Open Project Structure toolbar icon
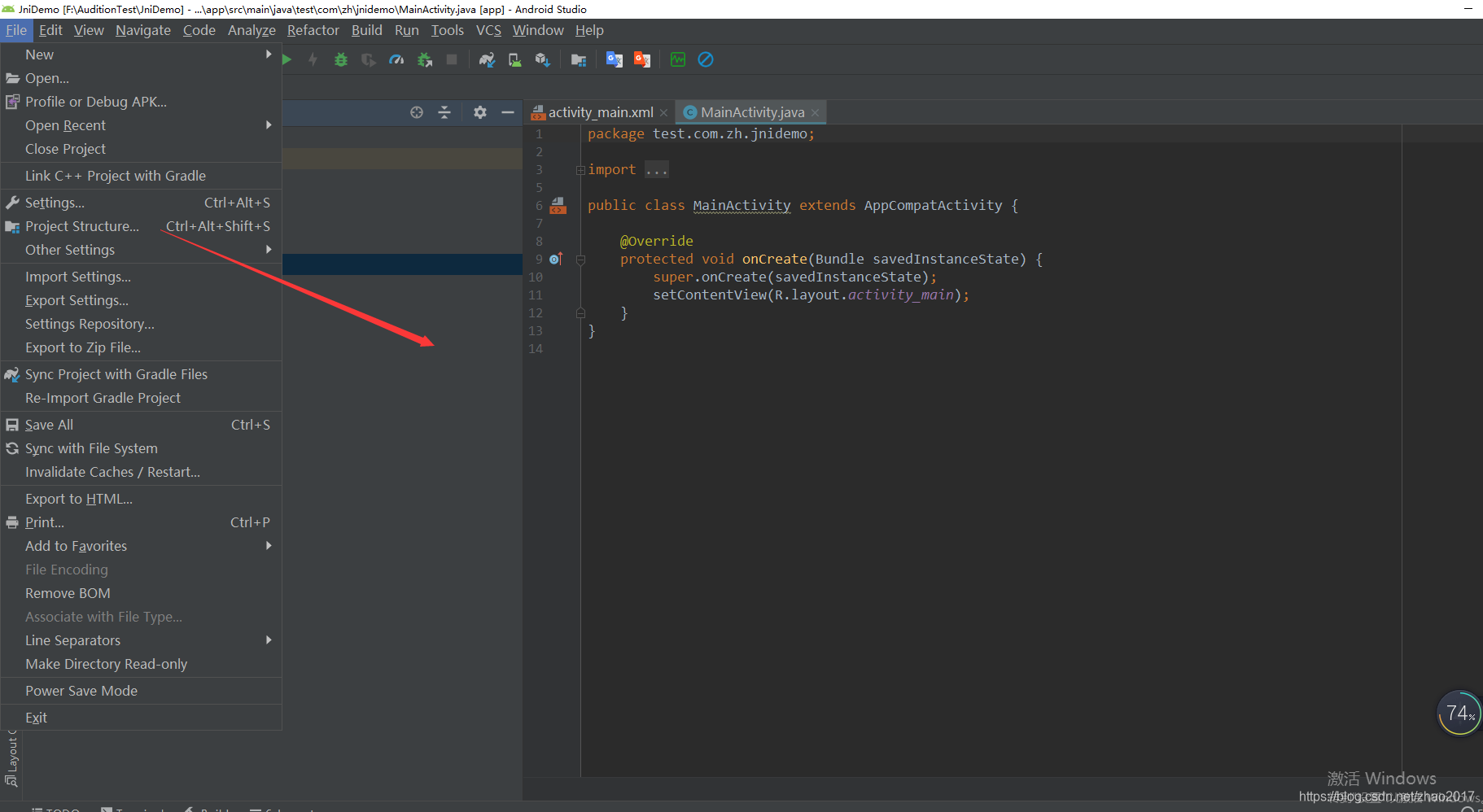 (579, 59)
